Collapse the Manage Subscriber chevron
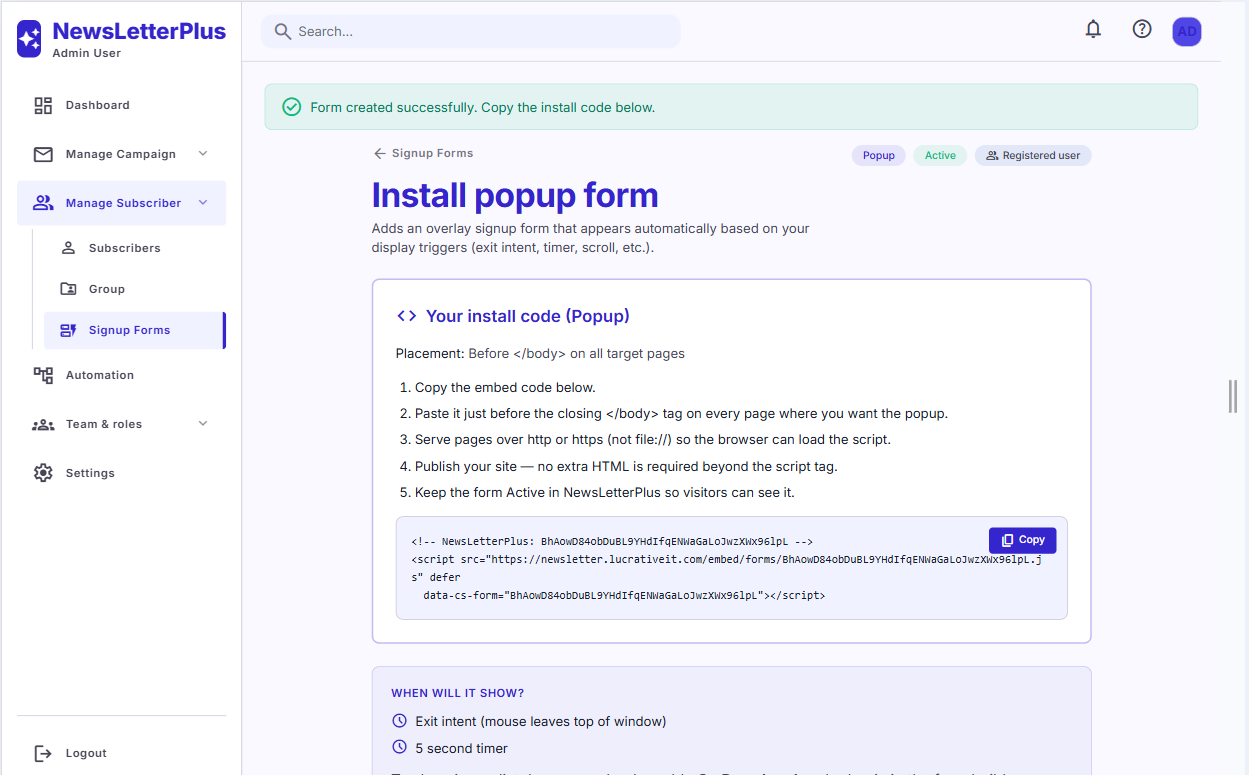The height and width of the screenshot is (775, 1249). [x=203, y=203]
